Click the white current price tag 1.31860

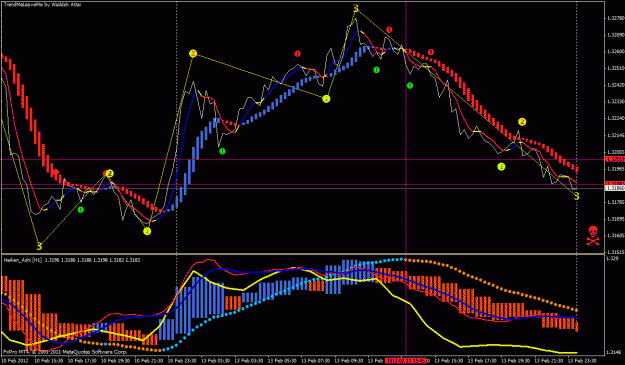tap(615, 188)
